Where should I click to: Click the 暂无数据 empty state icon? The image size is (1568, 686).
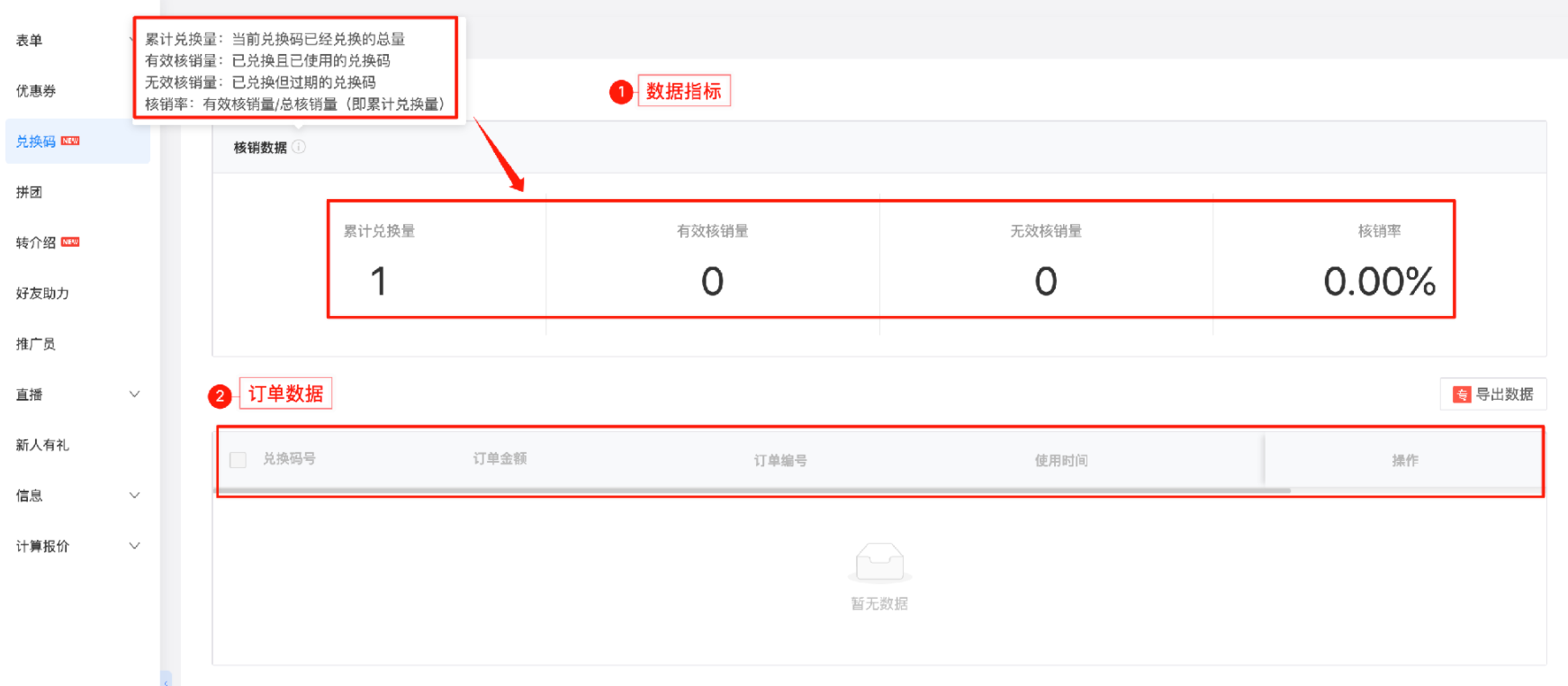coord(879,563)
